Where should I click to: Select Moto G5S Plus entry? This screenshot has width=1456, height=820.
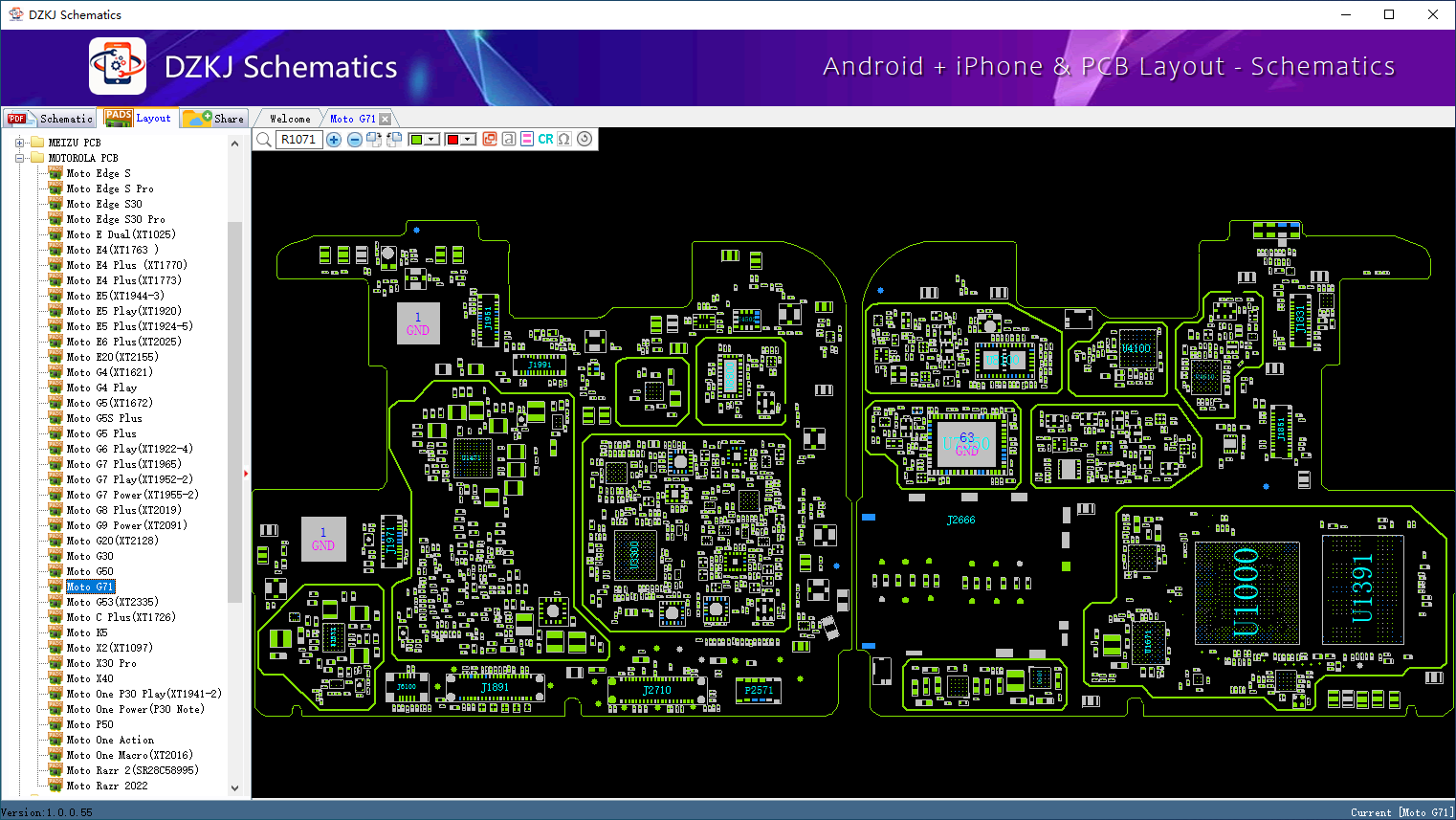[104, 418]
